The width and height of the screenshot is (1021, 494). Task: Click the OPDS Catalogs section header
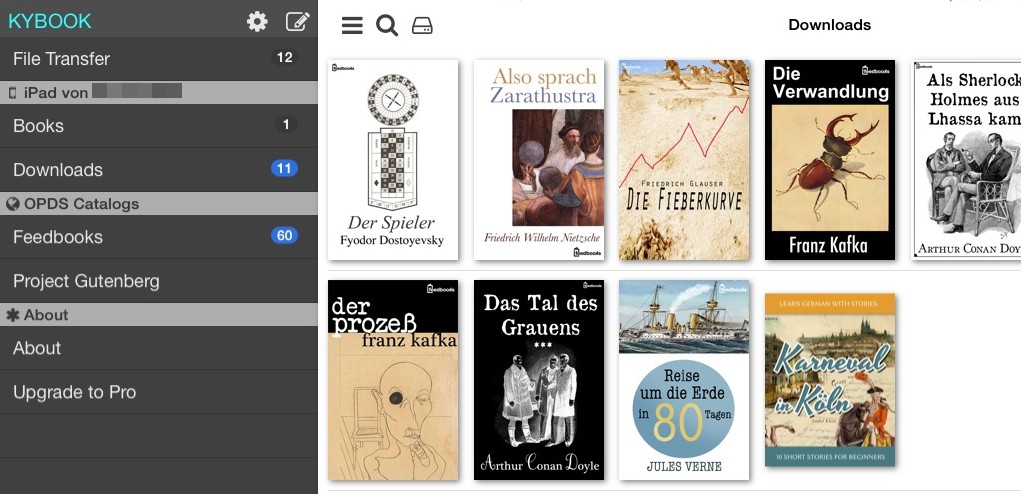(x=159, y=204)
